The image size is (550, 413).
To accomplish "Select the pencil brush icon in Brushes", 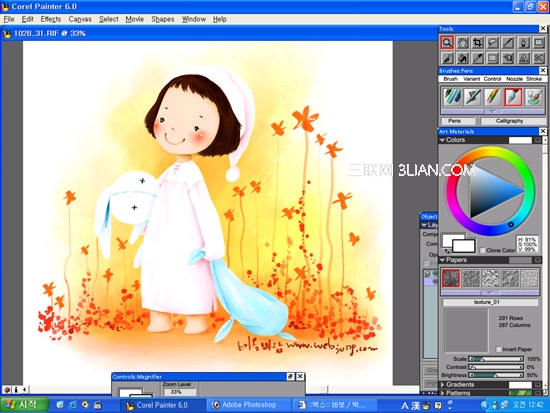I will 493,97.
